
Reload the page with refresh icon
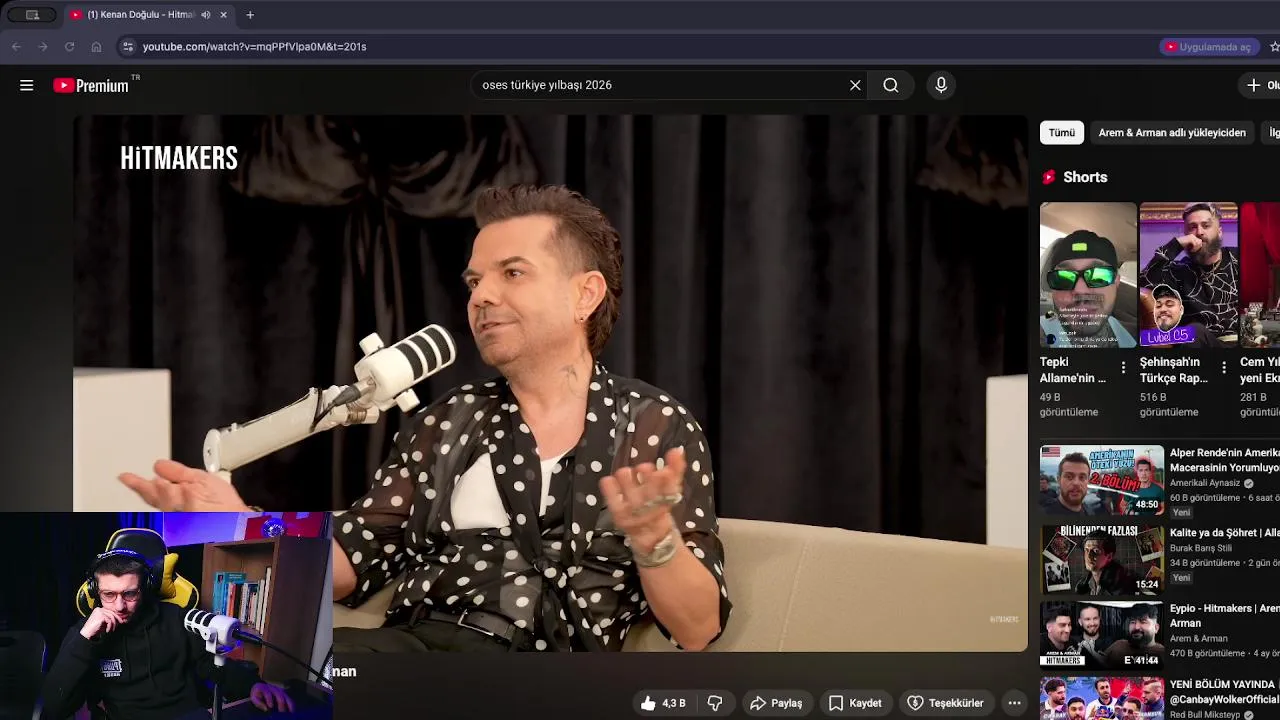(x=69, y=46)
